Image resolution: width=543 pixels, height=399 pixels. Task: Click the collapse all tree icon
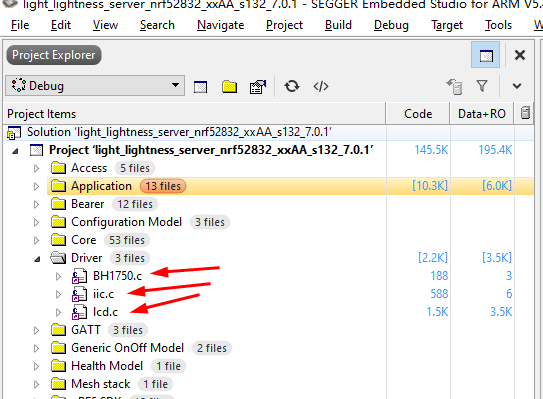coord(454,86)
